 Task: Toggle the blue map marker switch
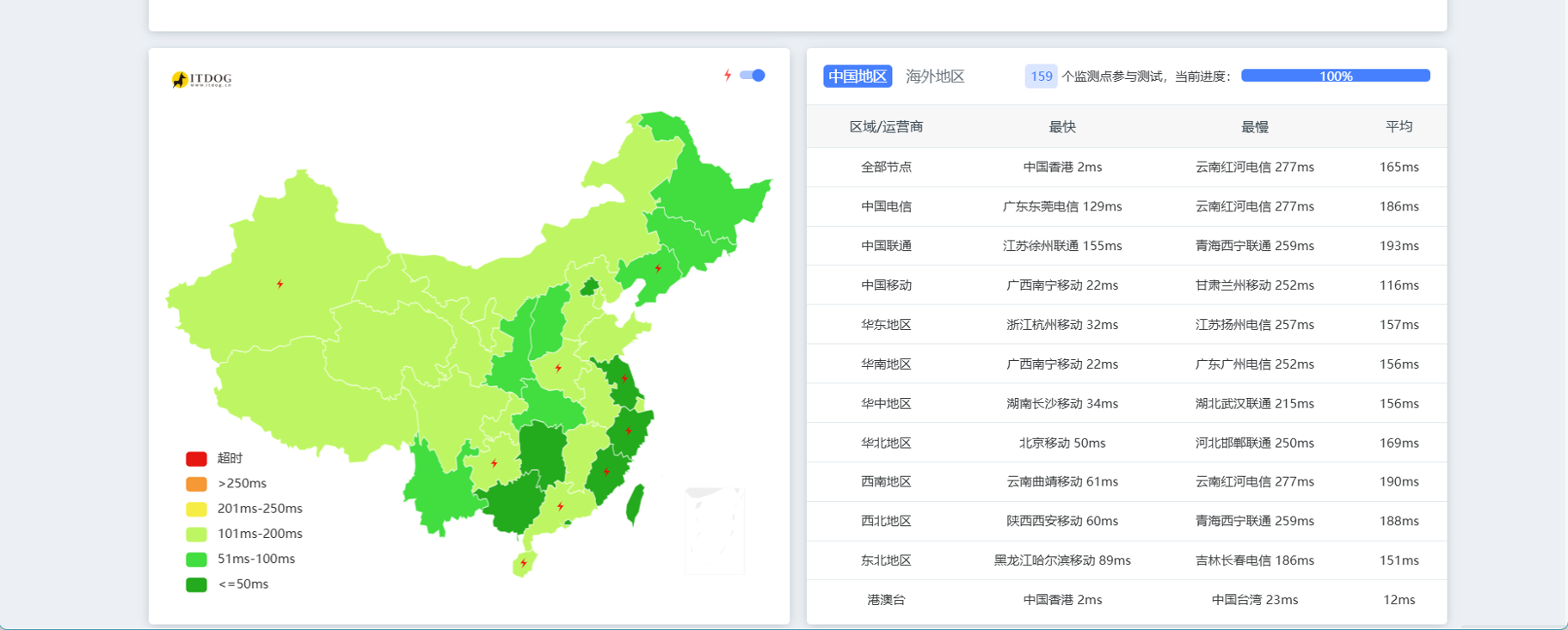pyautogui.click(x=753, y=76)
